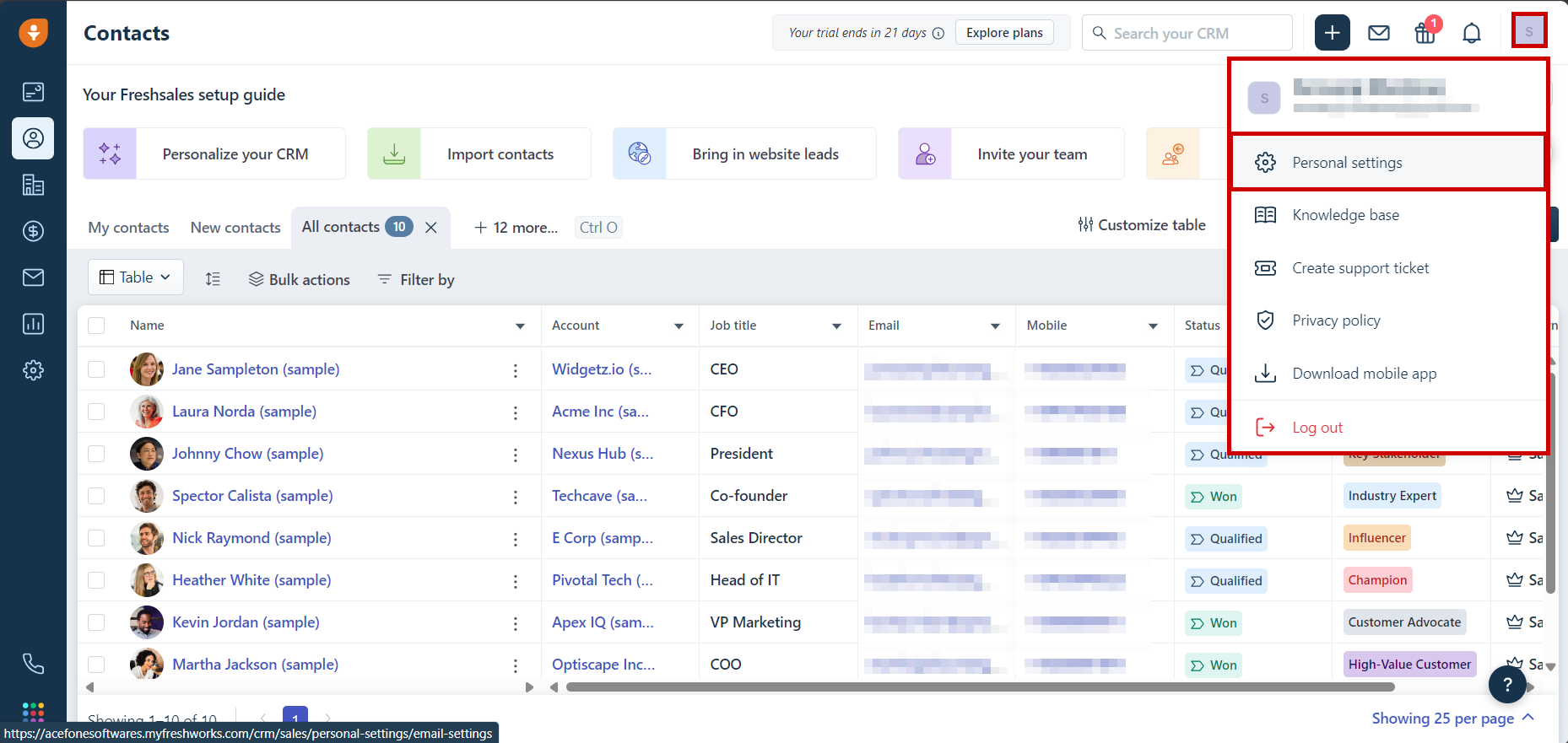
Task: Open Knowledge base from profile menu
Action: click(x=1388, y=215)
